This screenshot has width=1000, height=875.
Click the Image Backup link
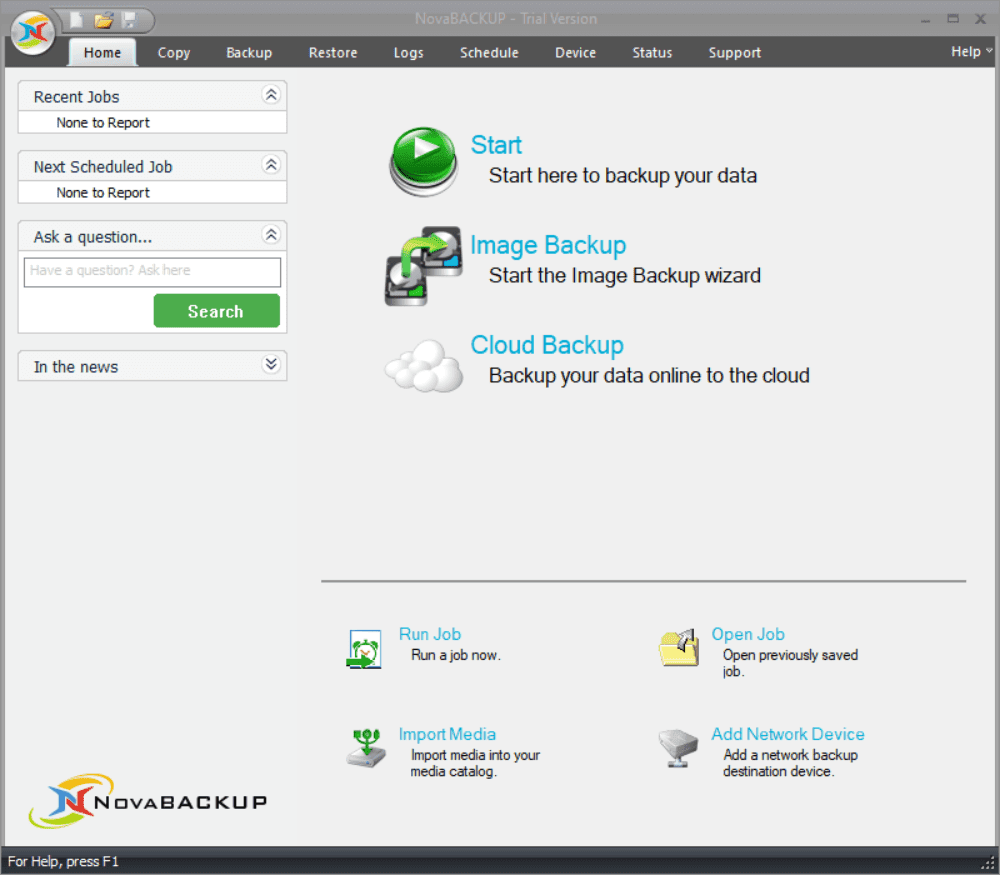tap(548, 245)
